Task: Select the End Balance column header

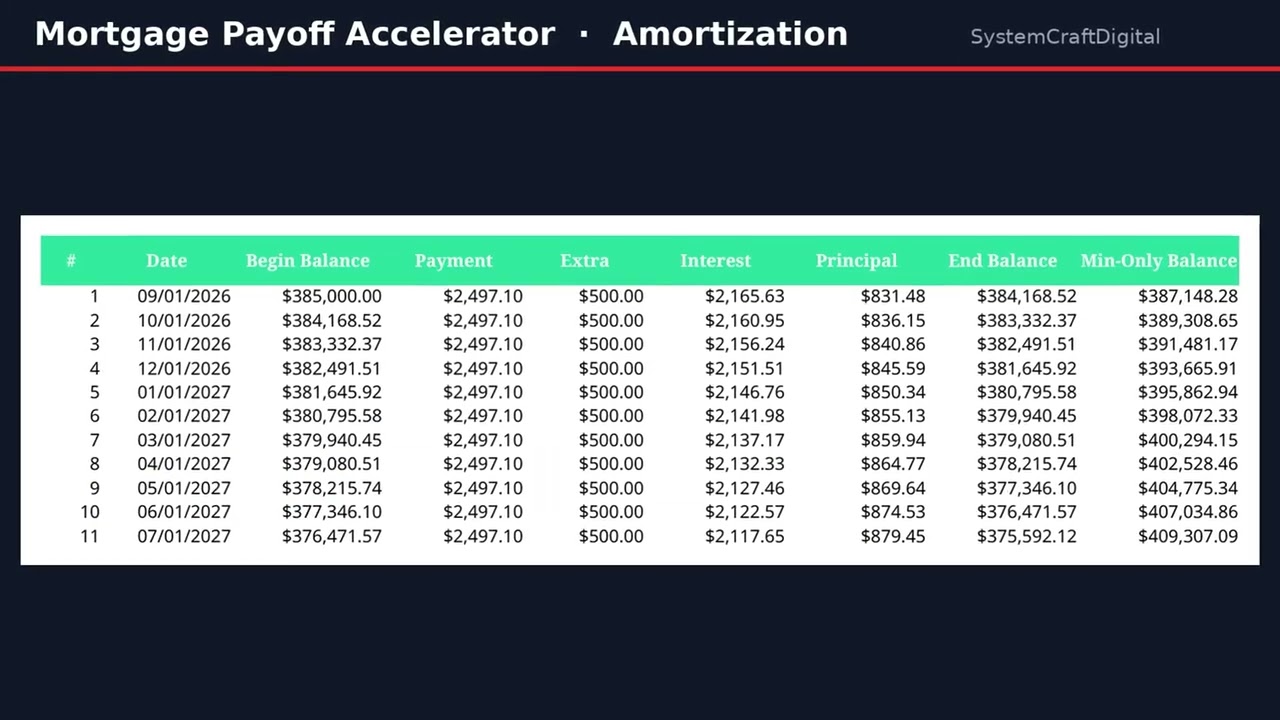Action: (1003, 261)
